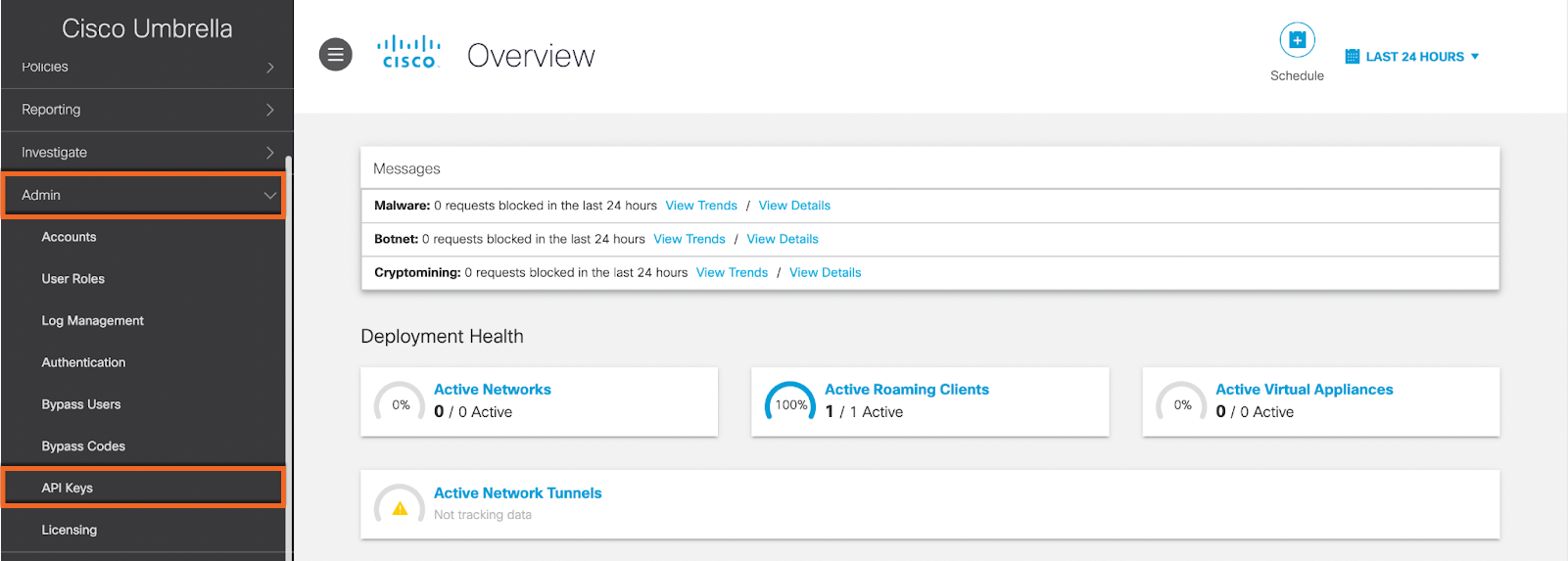Click the hamburger menu icon

tap(335, 55)
